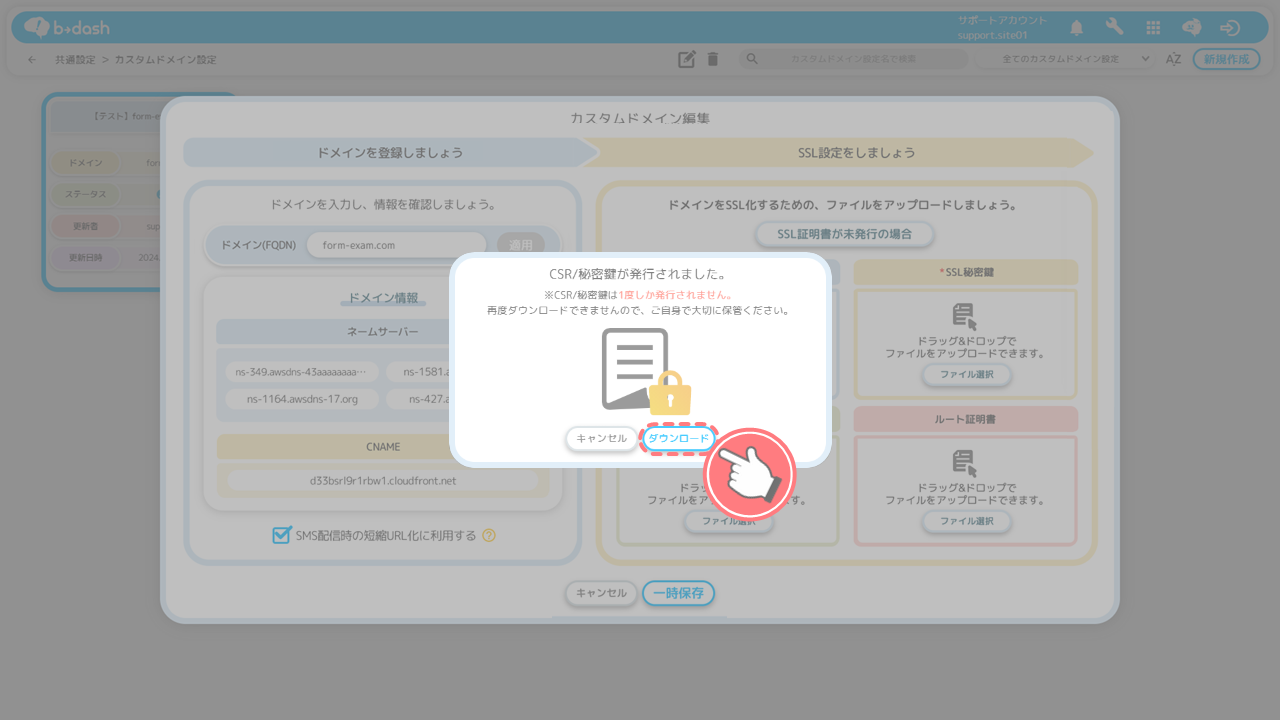1280x720 pixels.
Task: Click the certificate lock icon in dialog
Action: point(646,371)
